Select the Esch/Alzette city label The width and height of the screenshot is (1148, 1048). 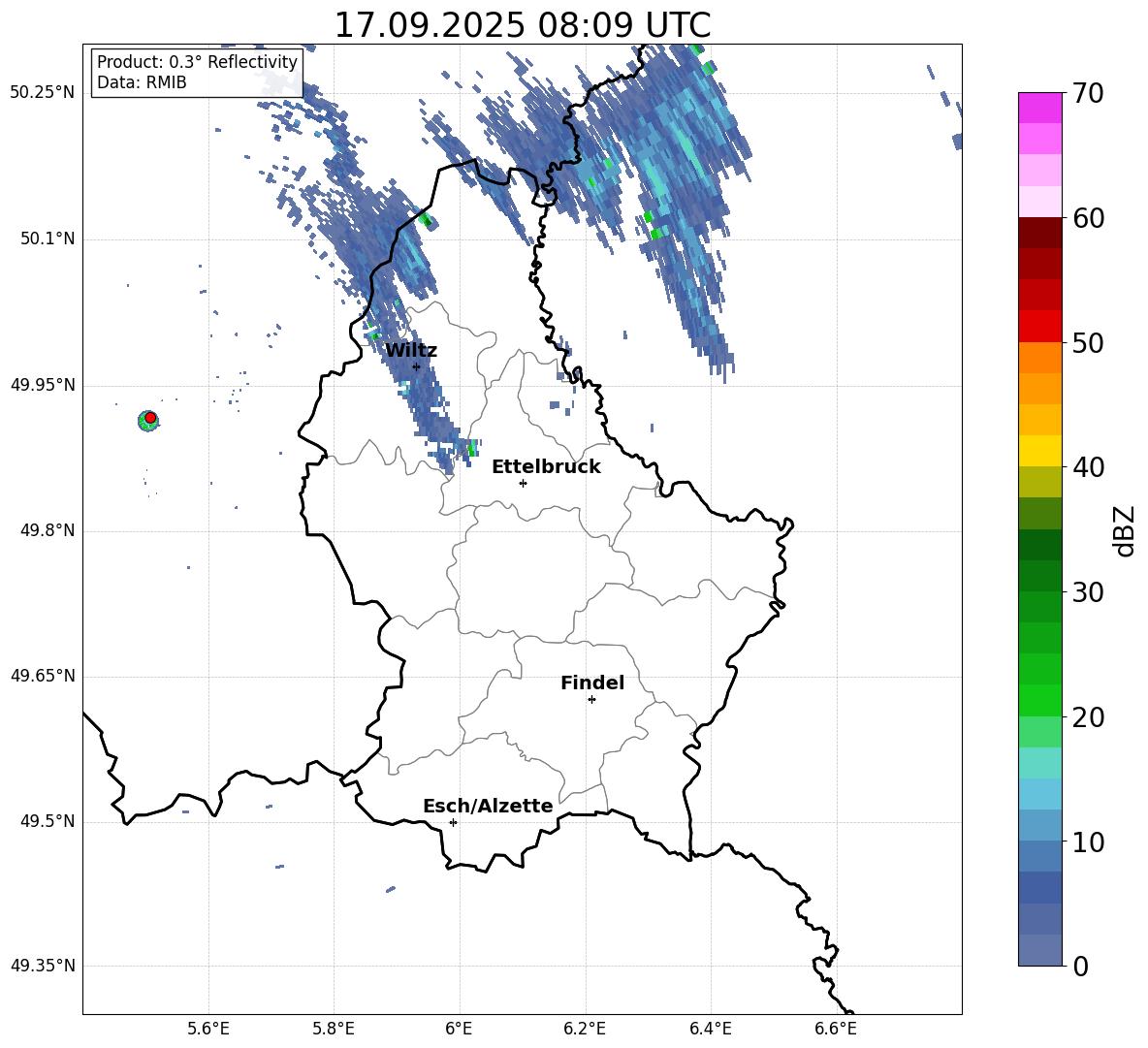point(488,806)
